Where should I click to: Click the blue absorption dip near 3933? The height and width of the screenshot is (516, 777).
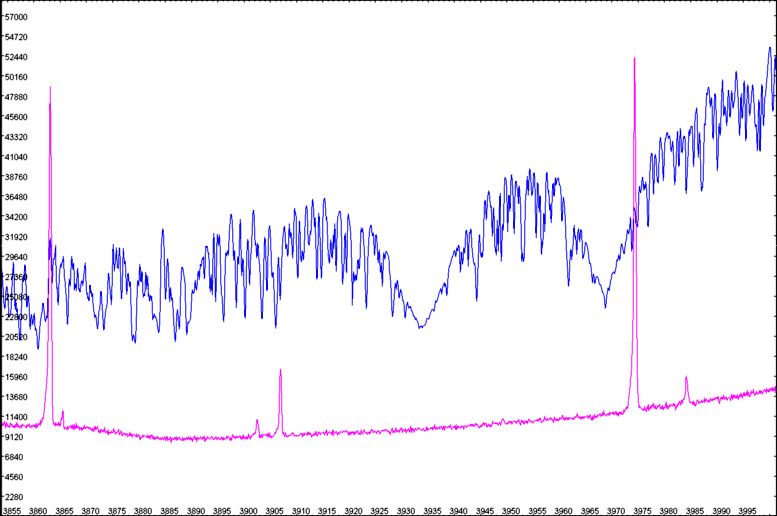coord(422,326)
